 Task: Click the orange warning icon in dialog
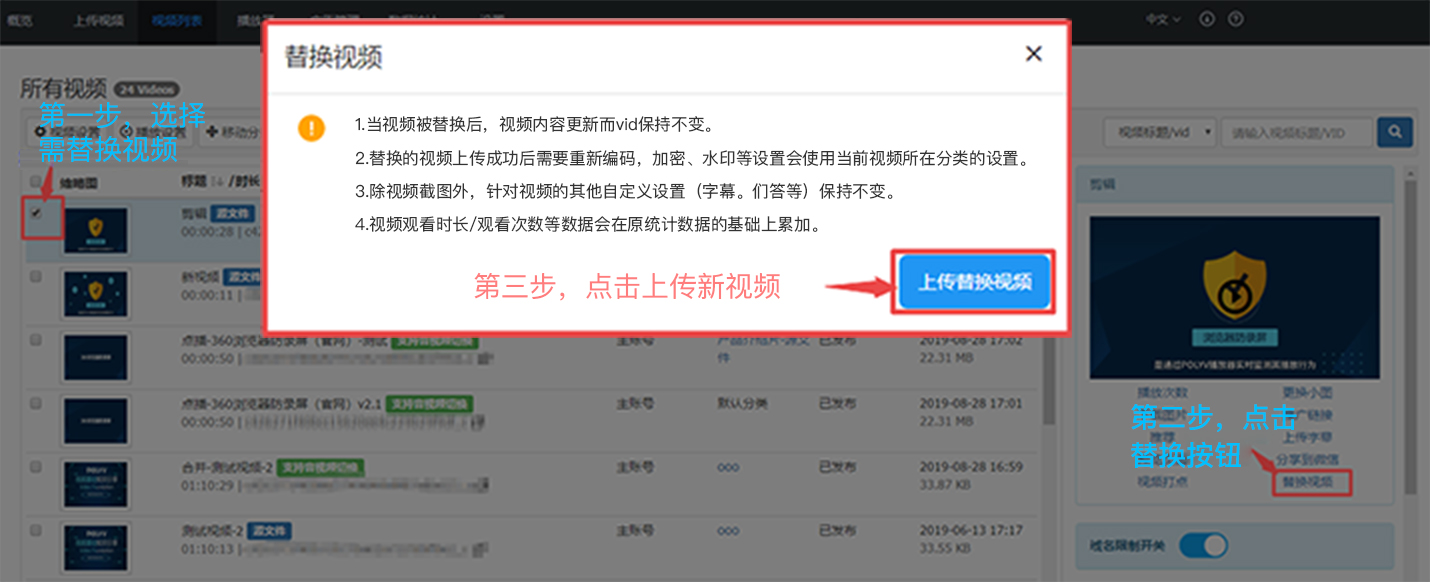[312, 128]
